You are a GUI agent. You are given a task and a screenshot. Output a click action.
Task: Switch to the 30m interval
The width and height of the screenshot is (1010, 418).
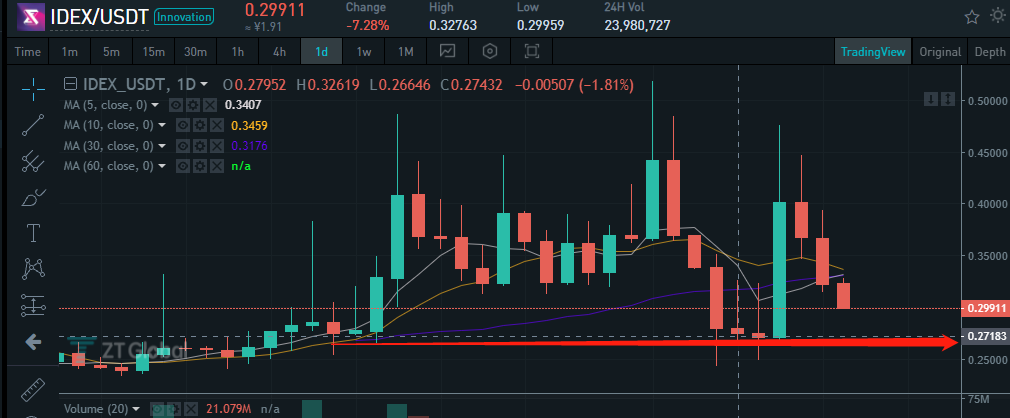click(195, 52)
